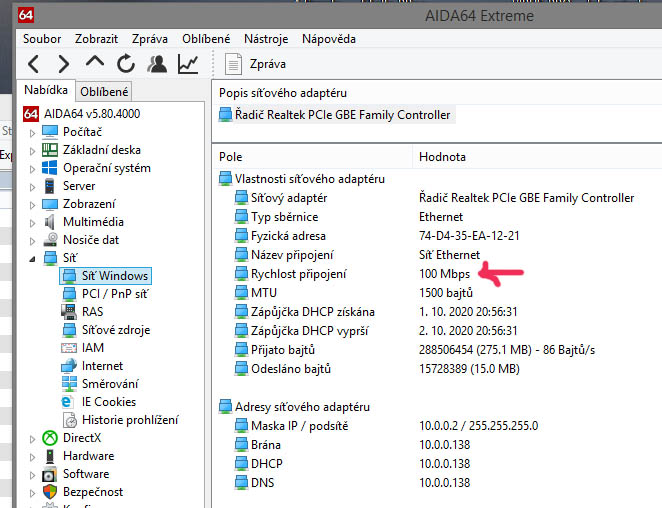The height and width of the screenshot is (508, 662).
Task: Go forward with the right arrow toolbar icon
Action: pyautogui.click(x=63, y=64)
